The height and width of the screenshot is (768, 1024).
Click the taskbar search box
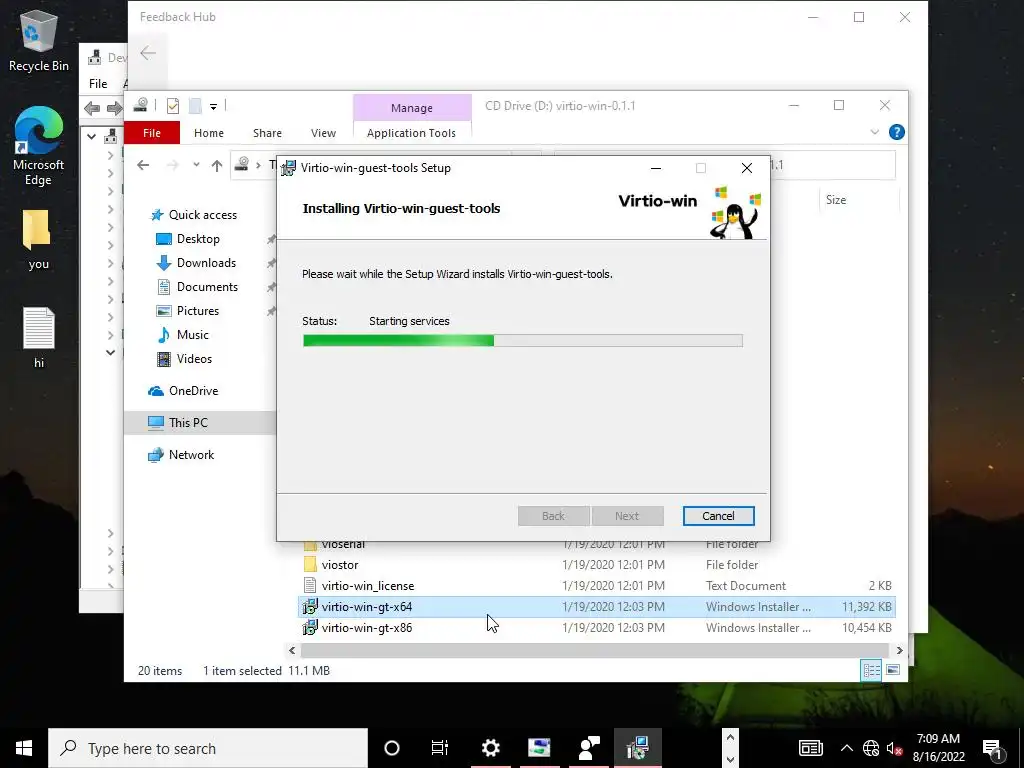point(208,748)
